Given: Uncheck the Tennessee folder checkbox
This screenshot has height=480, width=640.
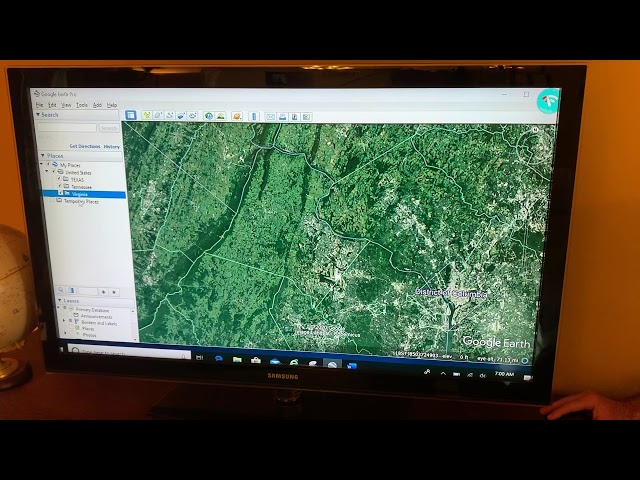Looking at the screenshot, I should tap(60, 186).
